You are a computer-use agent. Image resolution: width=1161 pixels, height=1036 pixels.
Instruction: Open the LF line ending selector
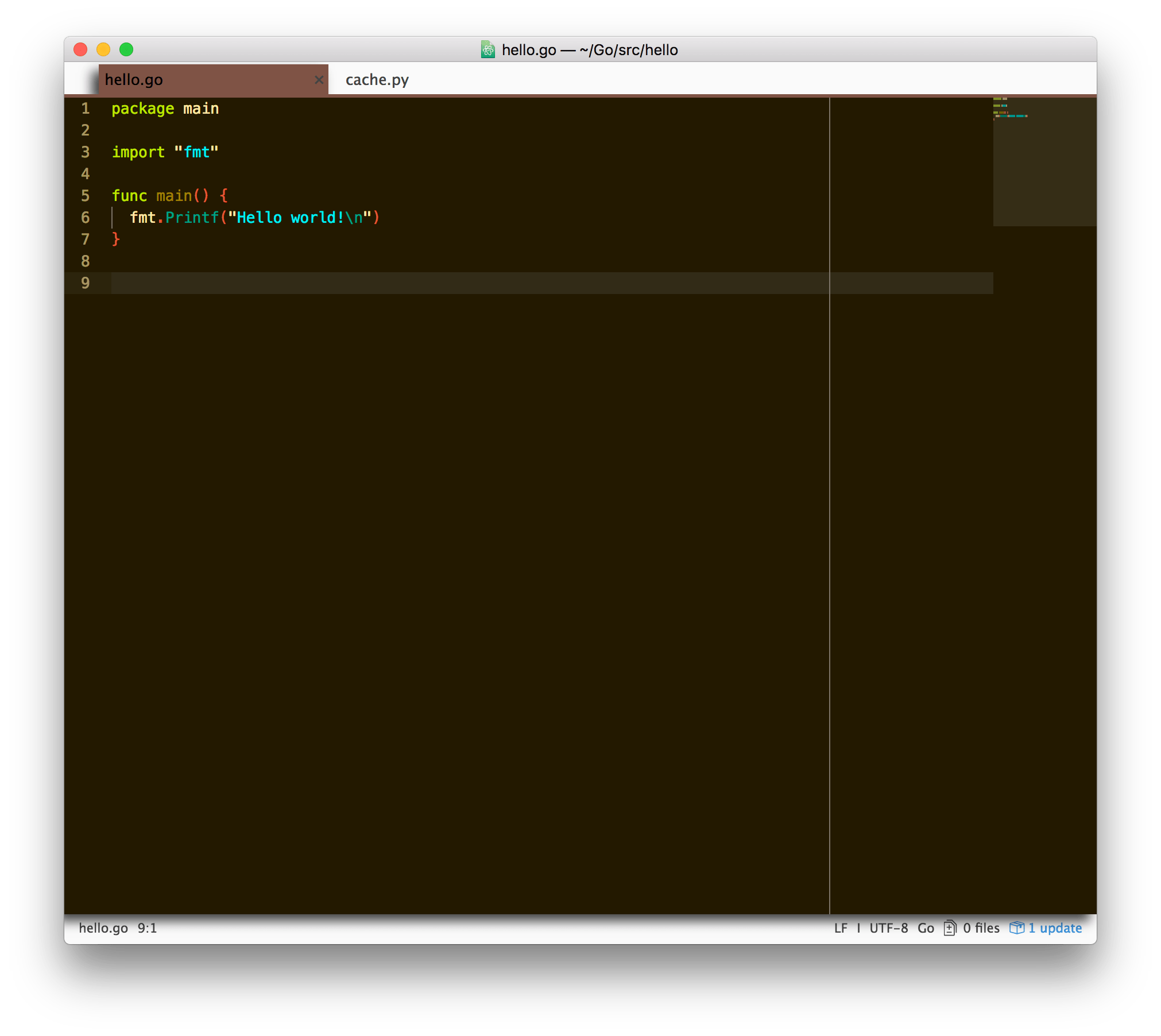pos(841,928)
